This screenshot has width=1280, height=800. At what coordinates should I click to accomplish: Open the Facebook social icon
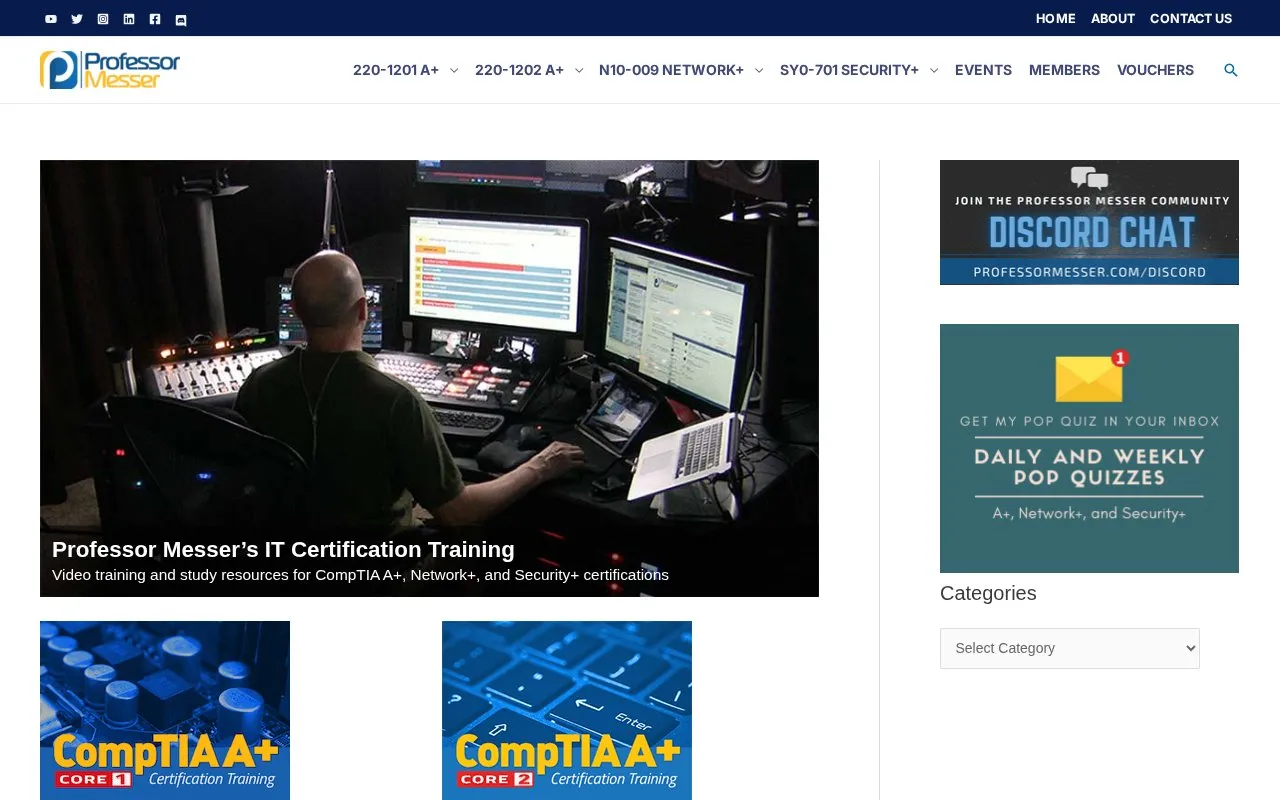coord(155,19)
